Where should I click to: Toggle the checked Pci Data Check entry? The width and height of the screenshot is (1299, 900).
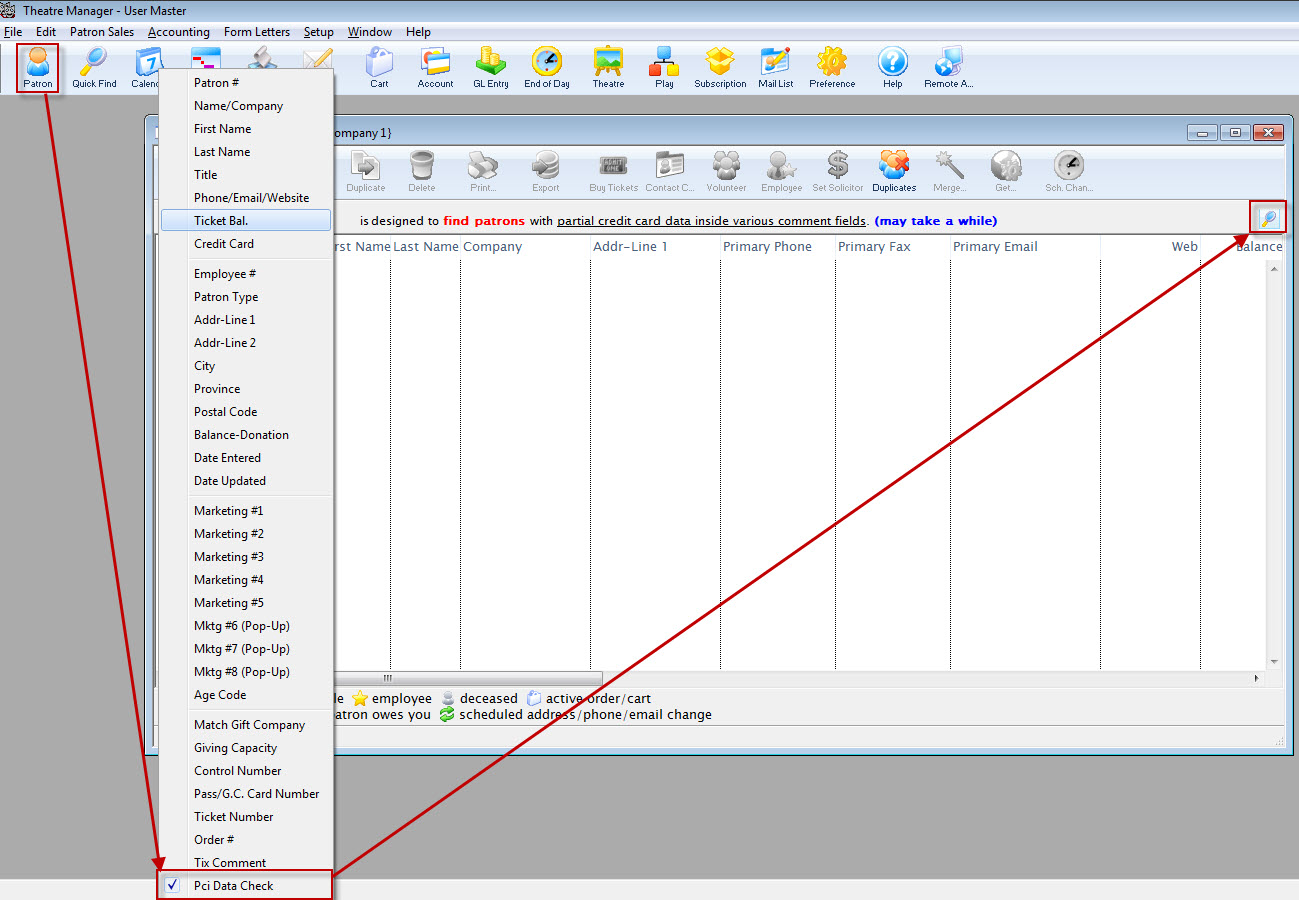coord(245,885)
